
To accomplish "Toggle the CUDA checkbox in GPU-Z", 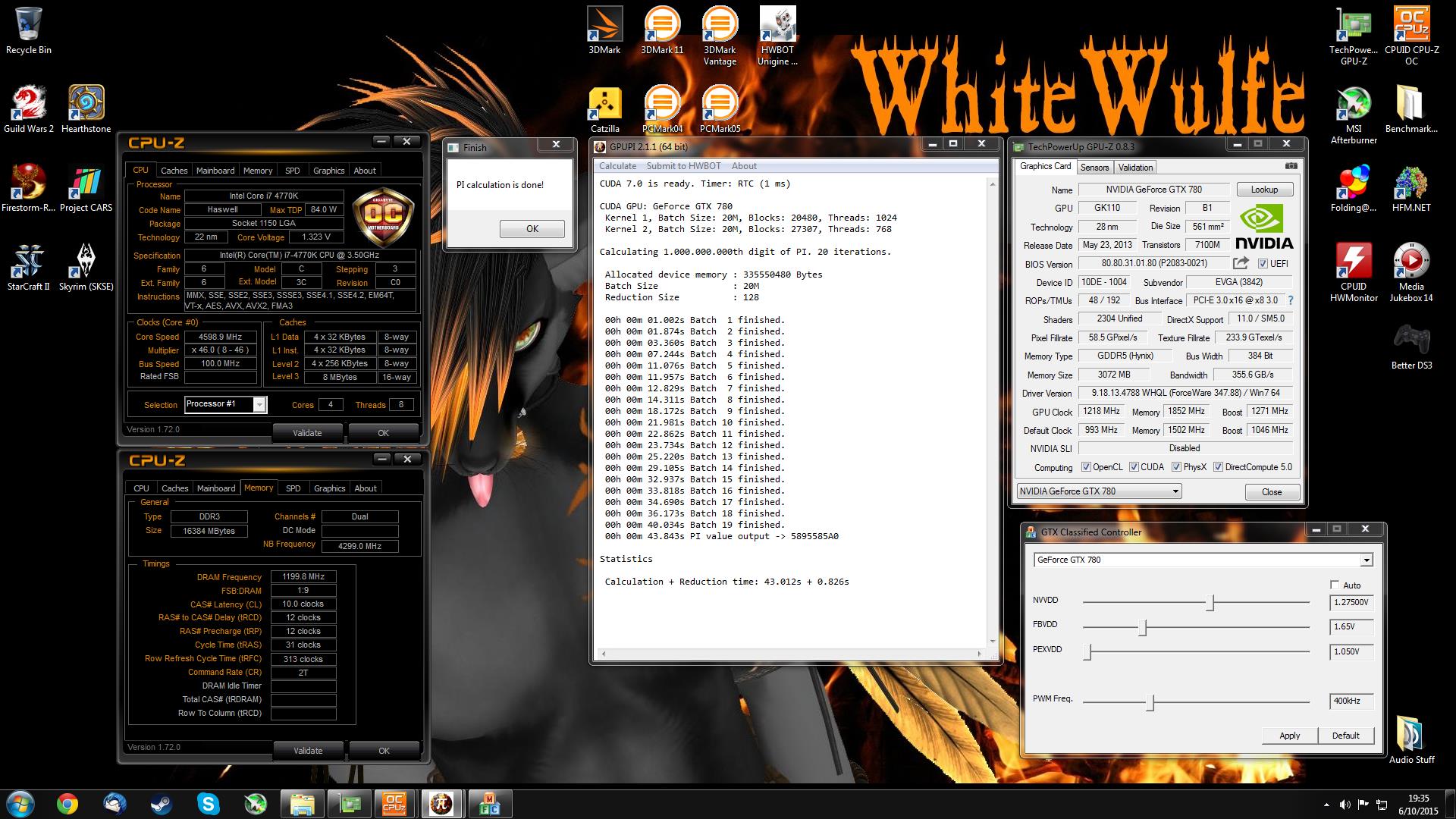I will 1134,467.
